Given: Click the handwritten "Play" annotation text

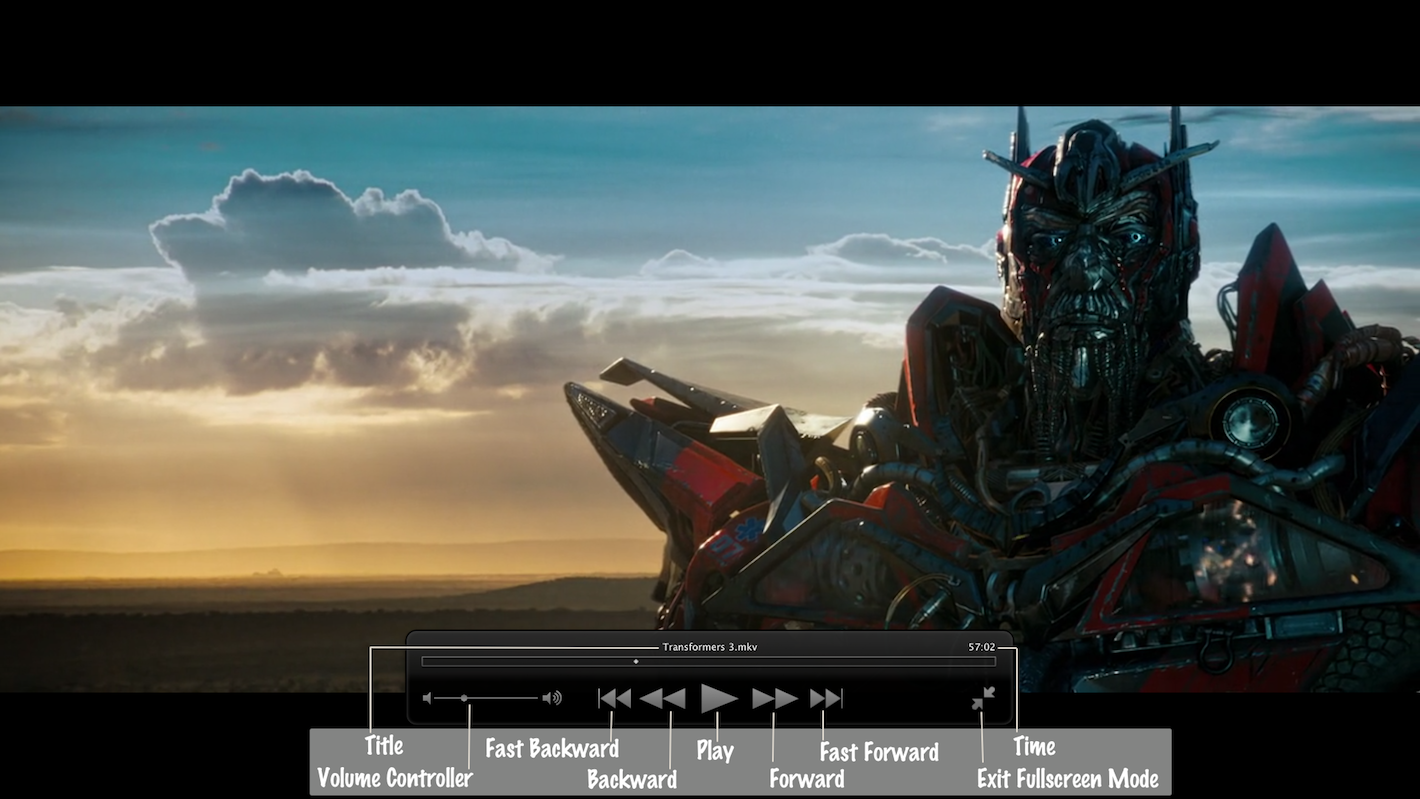Looking at the screenshot, I should 715,751.
